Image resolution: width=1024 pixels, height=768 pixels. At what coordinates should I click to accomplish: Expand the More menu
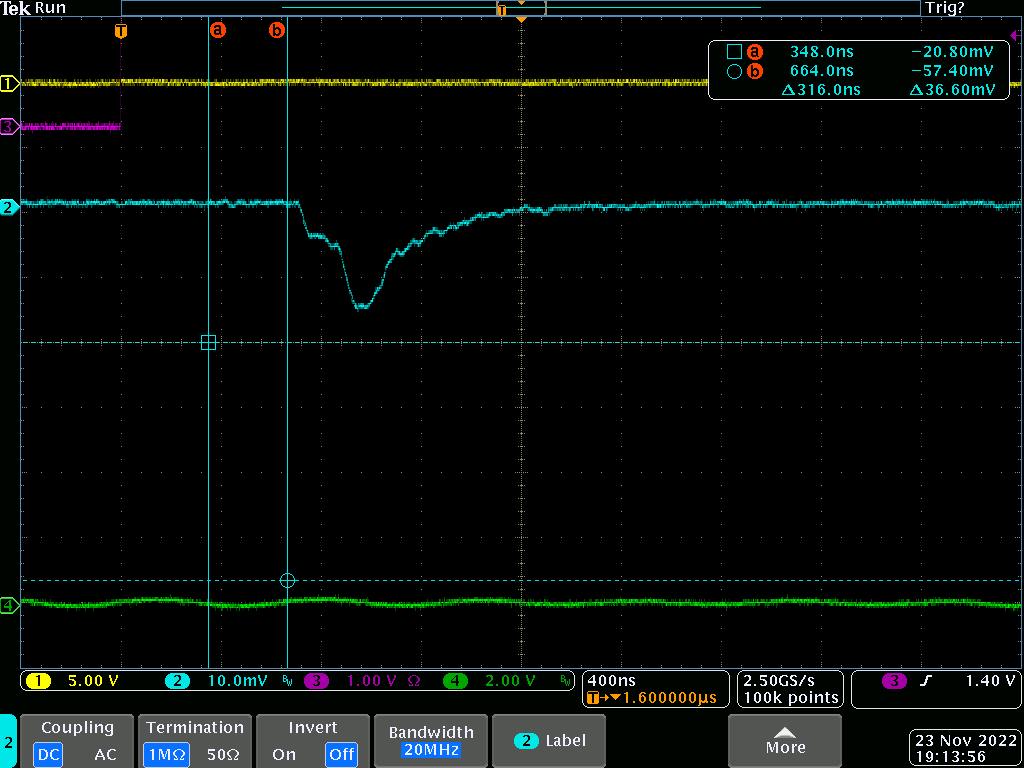784,741
